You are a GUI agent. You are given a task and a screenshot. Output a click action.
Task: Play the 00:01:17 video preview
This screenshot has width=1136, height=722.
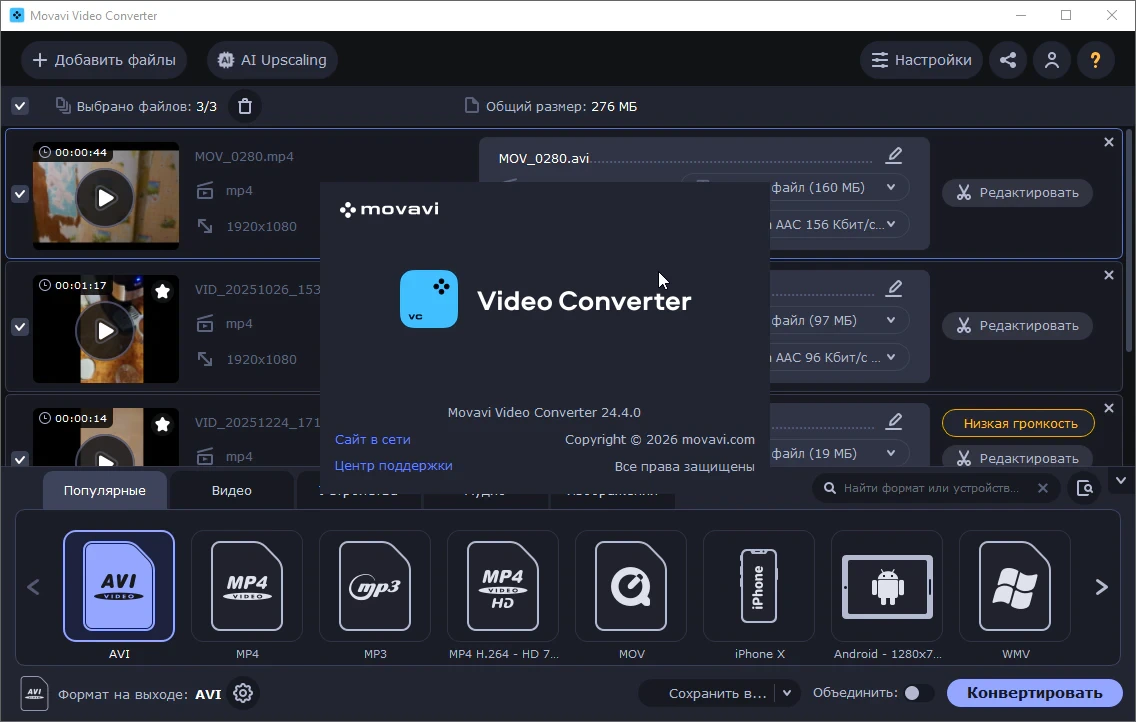click(x=106, y=331)
